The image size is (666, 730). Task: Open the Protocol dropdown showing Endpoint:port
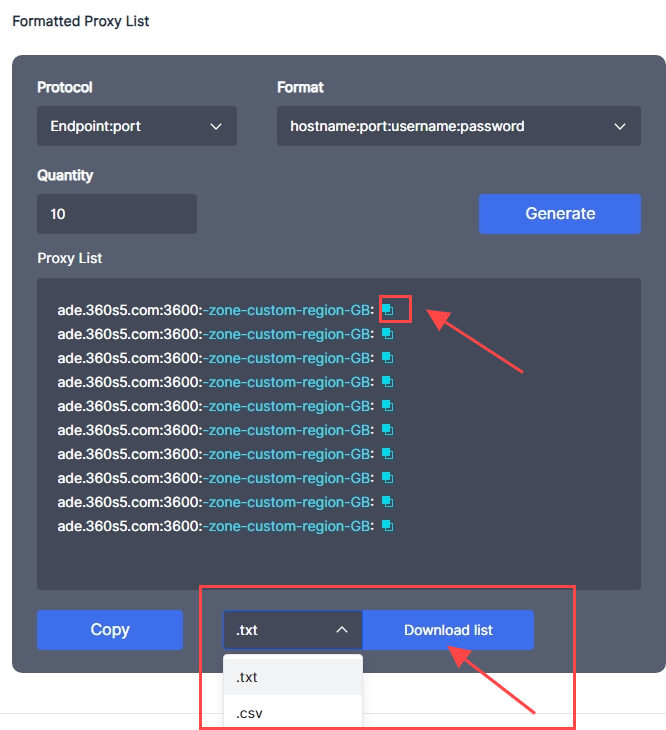click(x=137, y=127)
